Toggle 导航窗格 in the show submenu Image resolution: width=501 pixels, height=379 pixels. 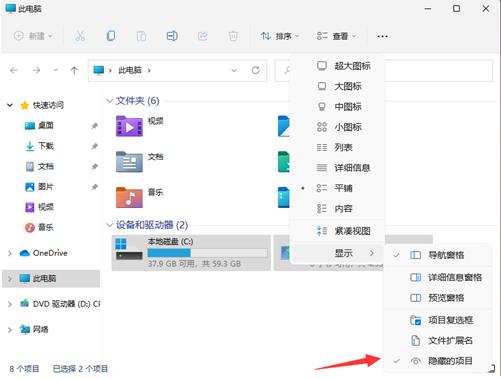(x=438, y=255)
